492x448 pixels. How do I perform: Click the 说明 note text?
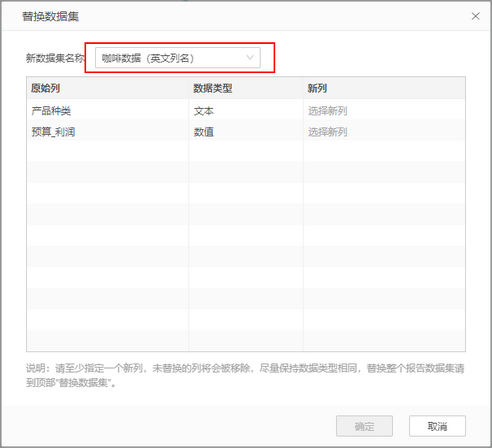[245, 375]
